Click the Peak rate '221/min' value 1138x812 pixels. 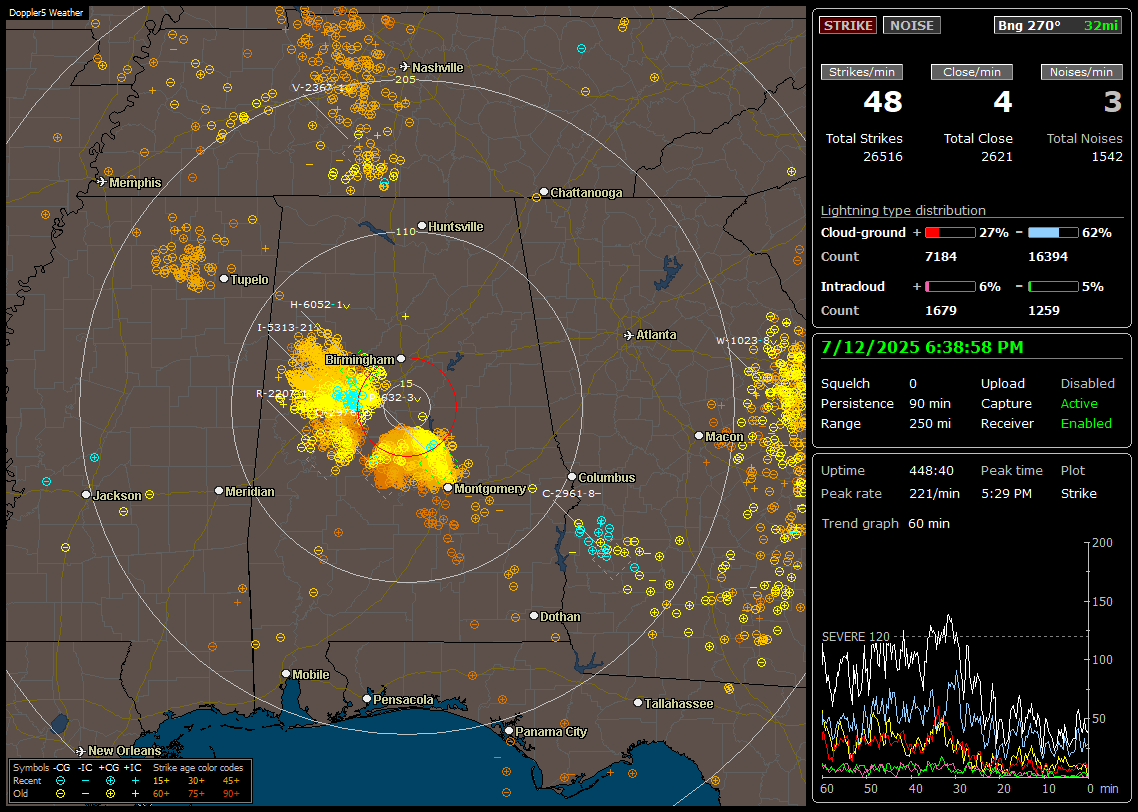934,493
